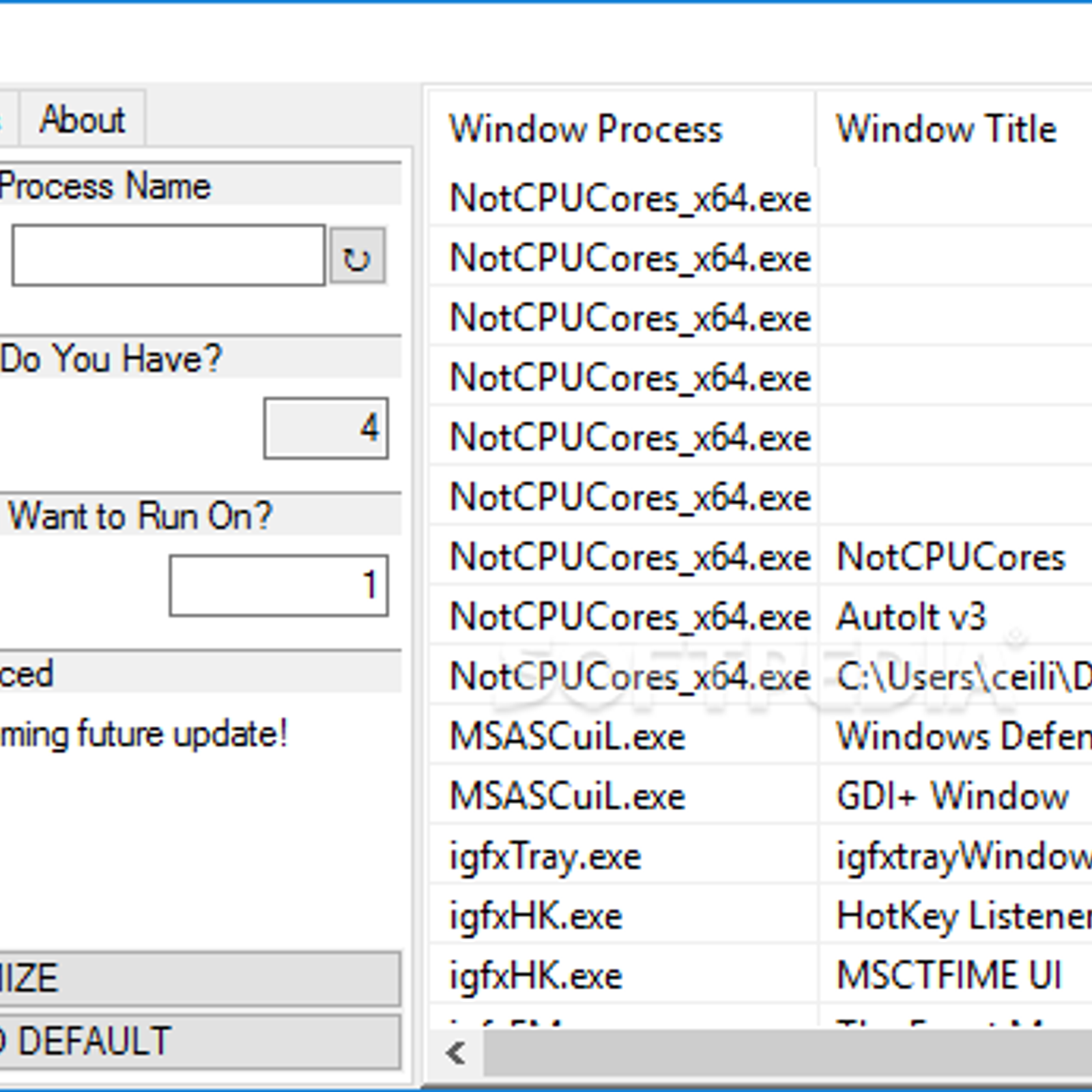Click the left arrow of horizontal scrollbar
The width and height of the screenshot is (1092, 1092).
point(456,1053)
